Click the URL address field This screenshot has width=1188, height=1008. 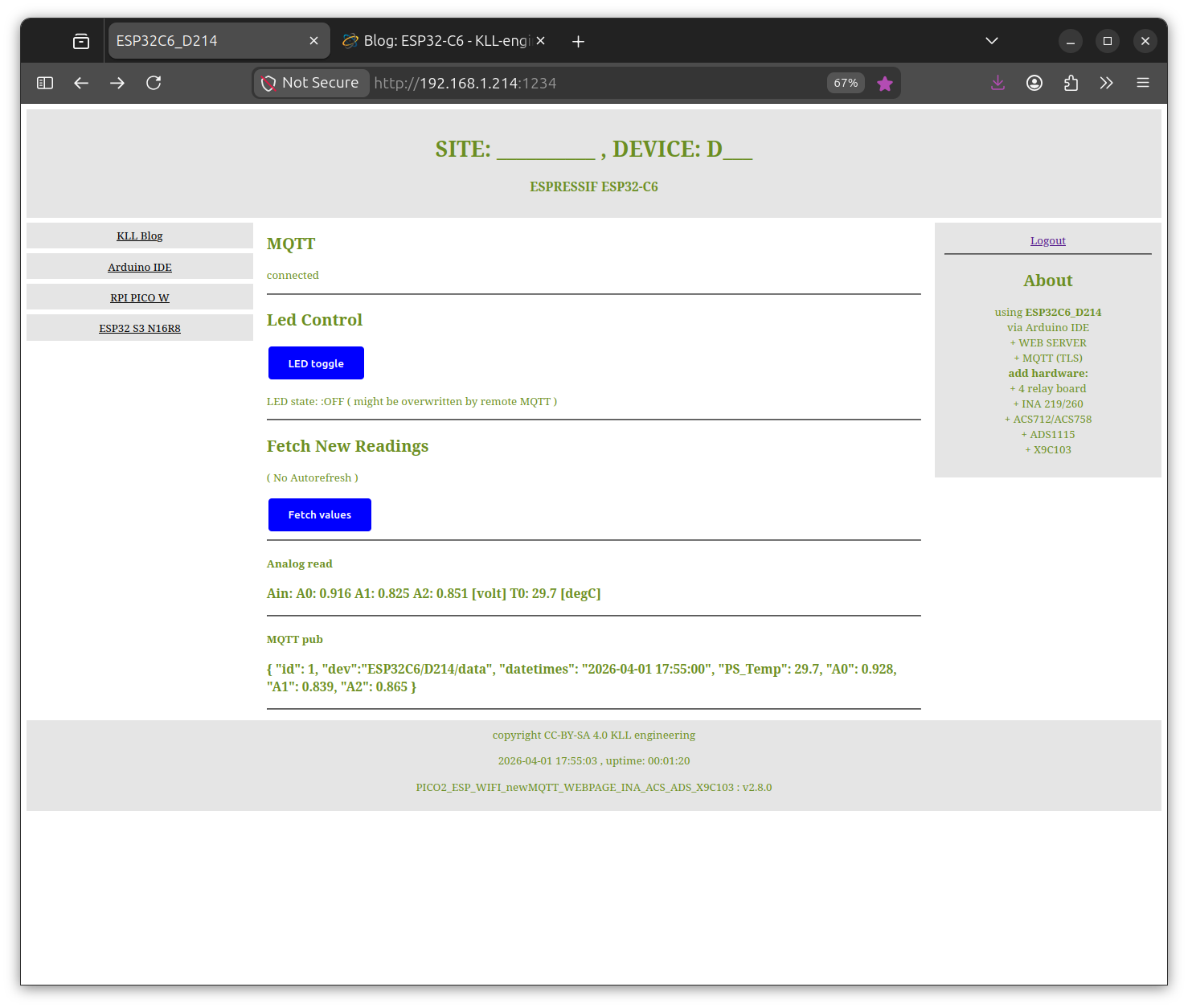tap(595, 83)
